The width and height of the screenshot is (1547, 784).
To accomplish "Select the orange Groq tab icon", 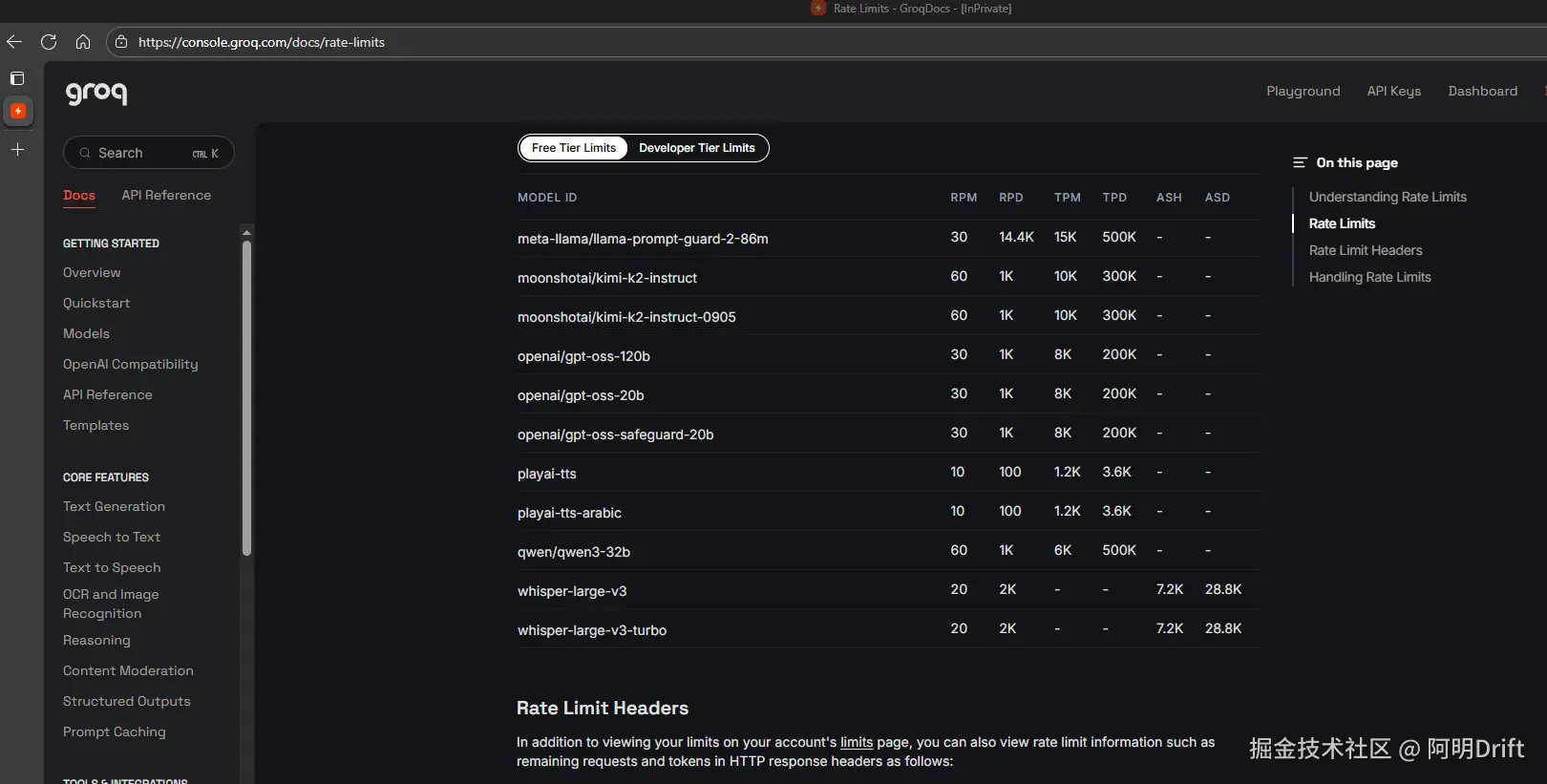I will point(17,111).
